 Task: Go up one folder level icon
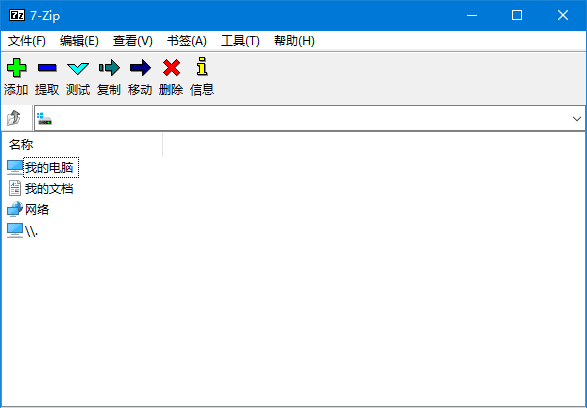click(x=14, y=118)
